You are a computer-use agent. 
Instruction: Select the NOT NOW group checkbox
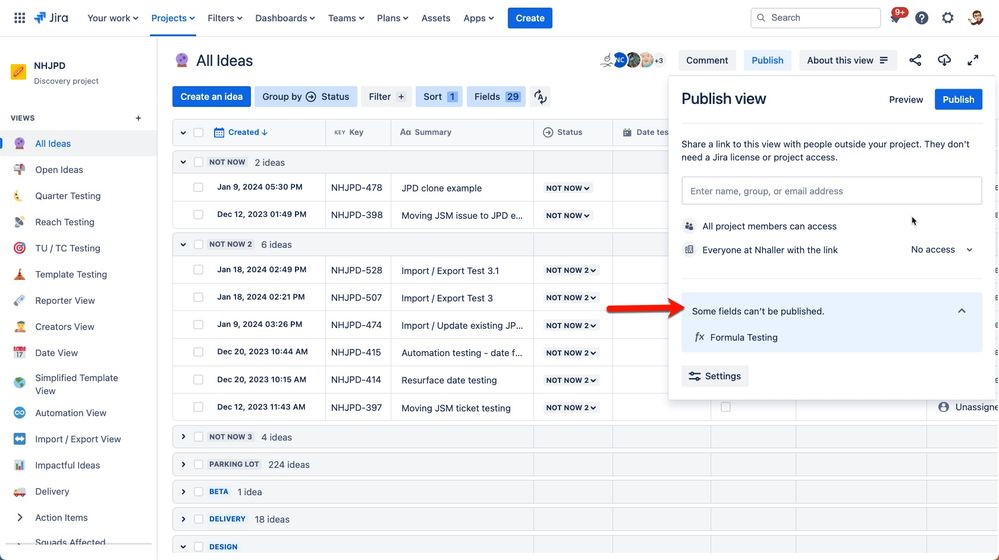click(x=198, y=162)
